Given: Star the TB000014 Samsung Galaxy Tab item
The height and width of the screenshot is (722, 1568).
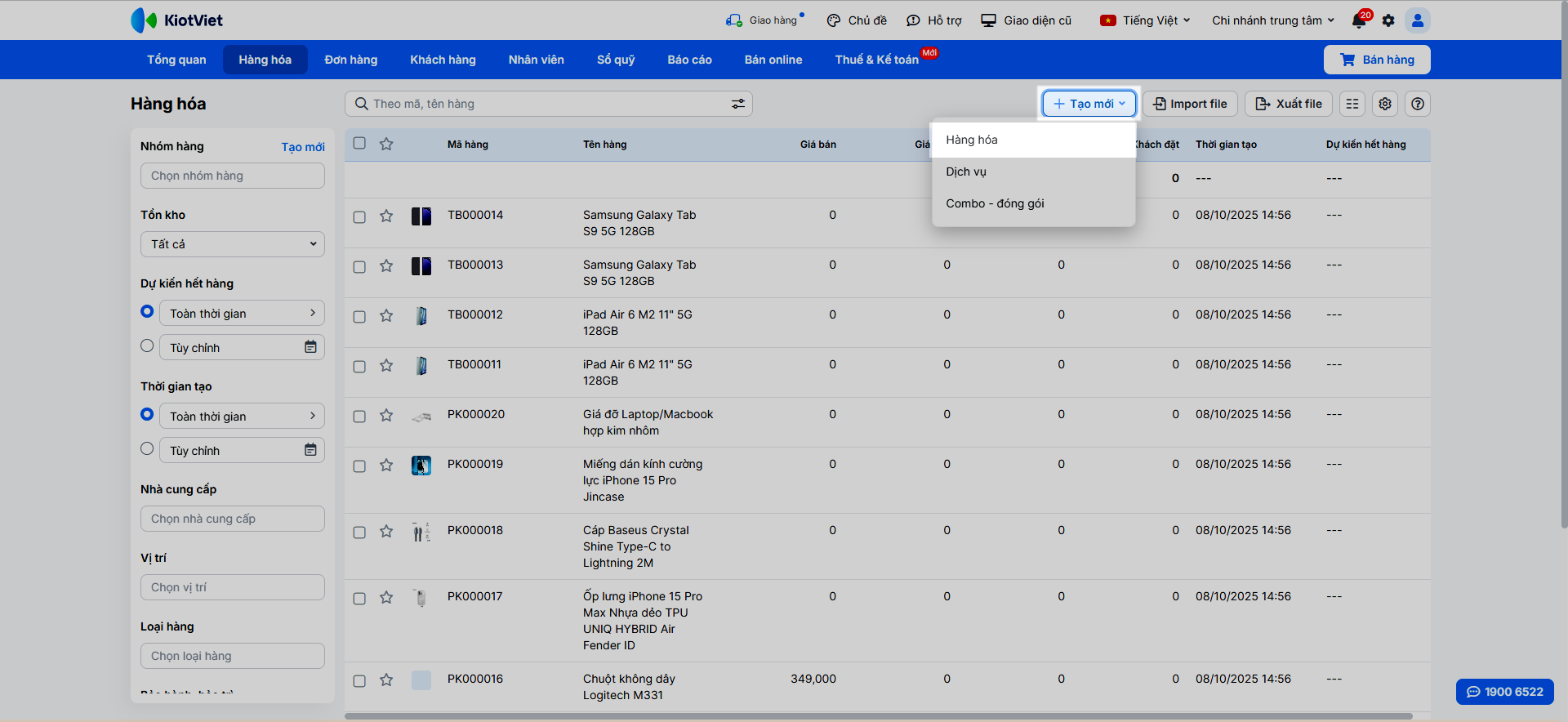Looking at the screenshot, I should (386, 216).
